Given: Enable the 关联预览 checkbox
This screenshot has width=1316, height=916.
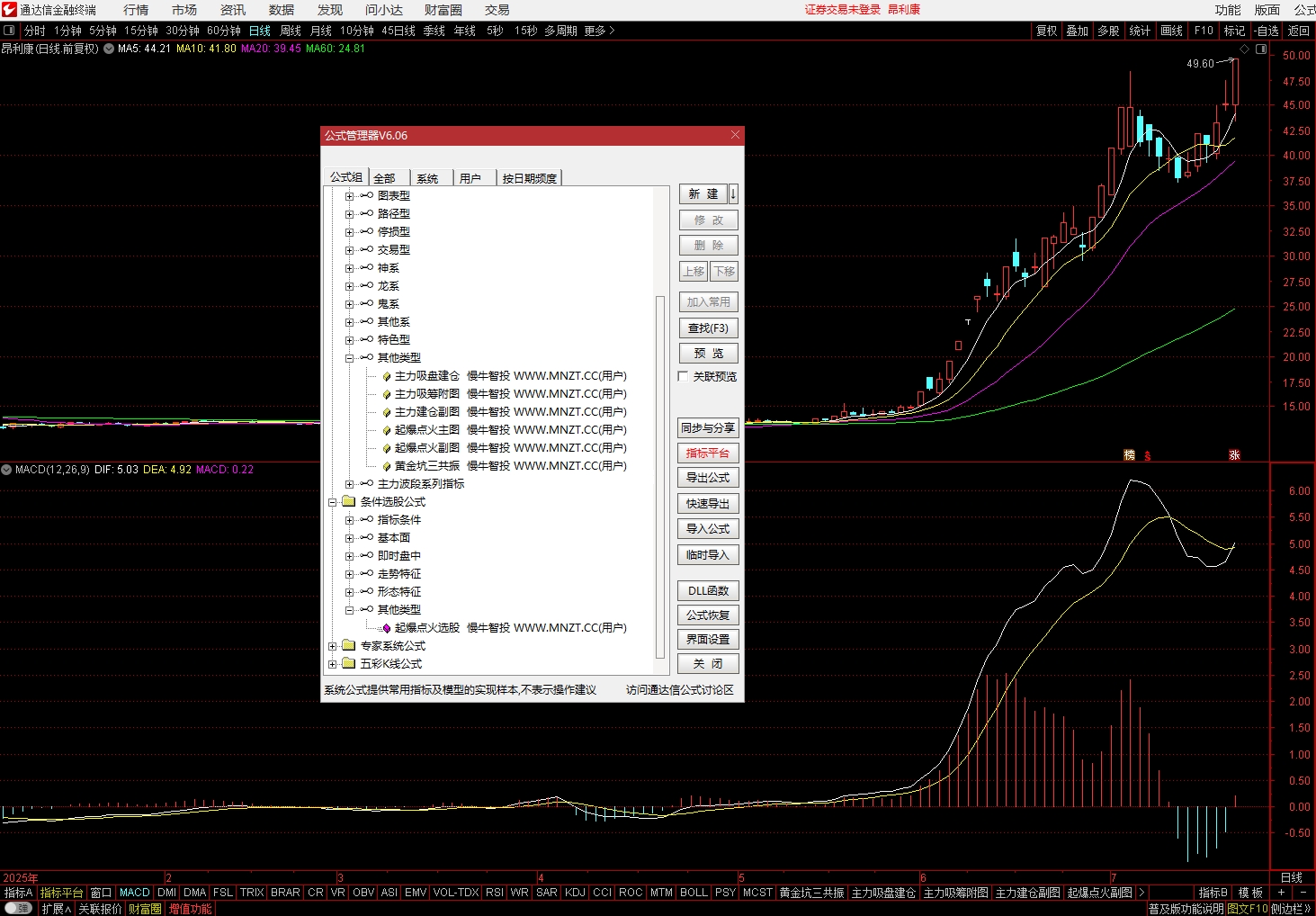Looking at the screenshot, I should tap(684, 376).
